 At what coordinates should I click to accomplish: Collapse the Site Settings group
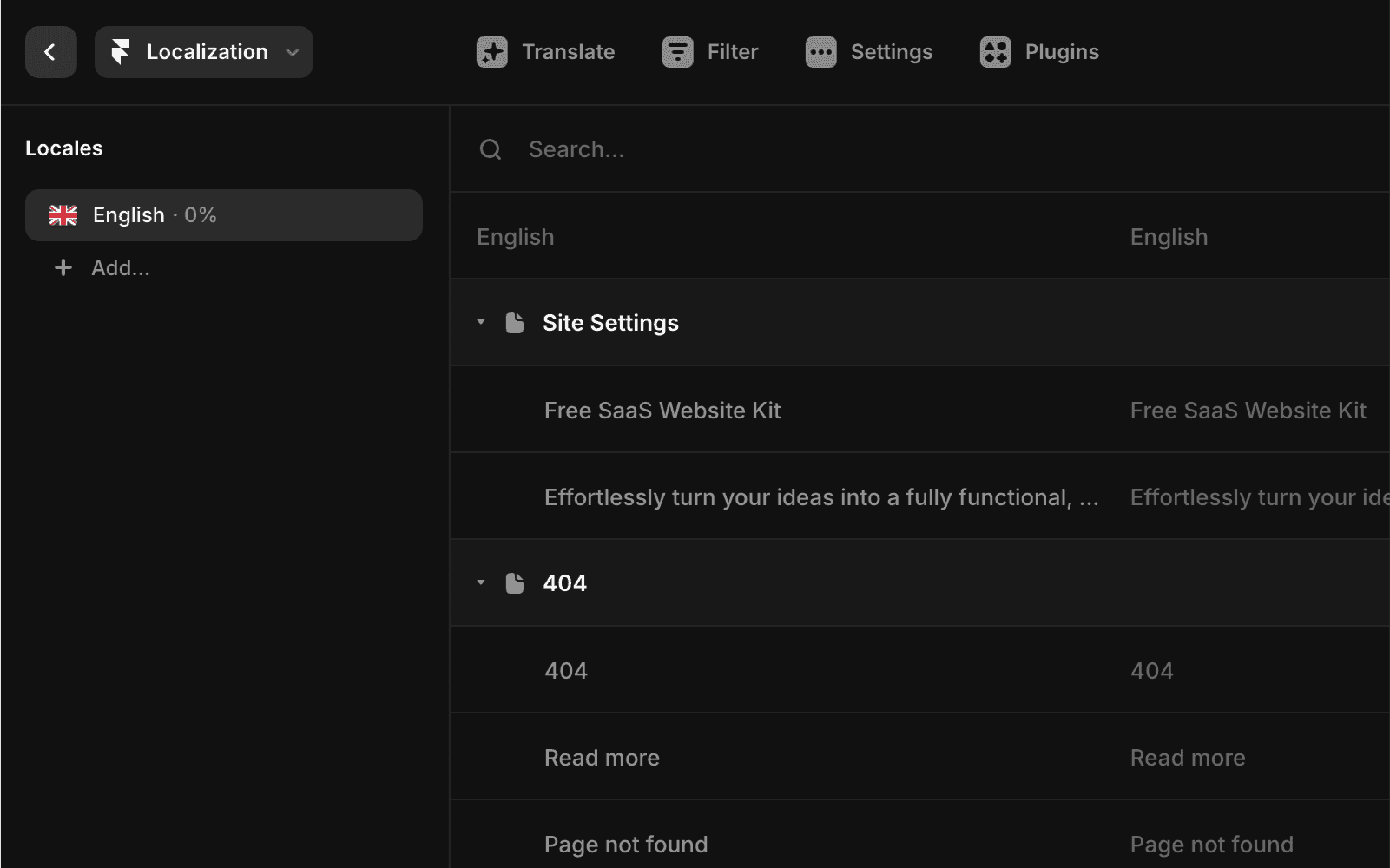point(481,322)
